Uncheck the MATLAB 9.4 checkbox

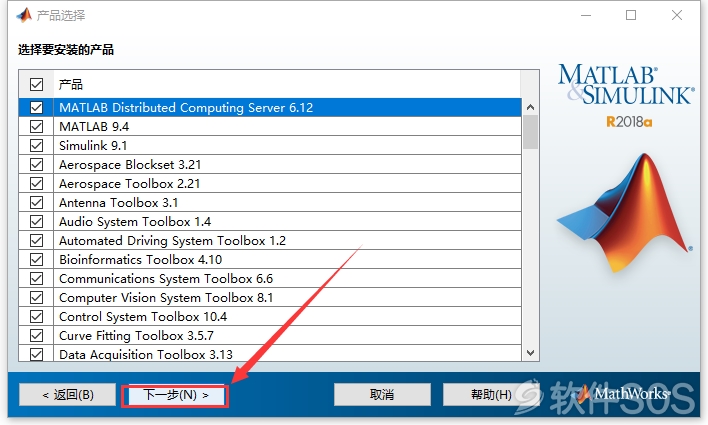click(x=36, y=126)
